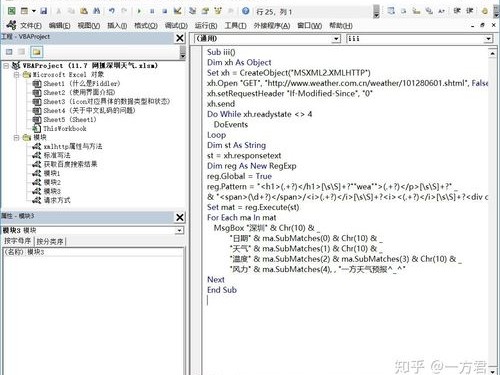Click the Undo arrow icon
This screenshot has width=500, height=375.
(112, 11)
